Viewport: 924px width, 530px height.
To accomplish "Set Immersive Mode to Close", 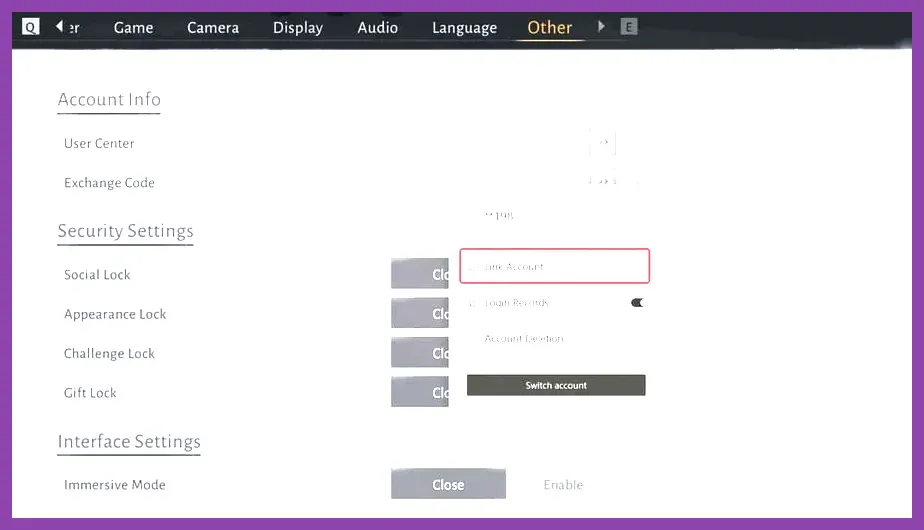I will [448, 484].
